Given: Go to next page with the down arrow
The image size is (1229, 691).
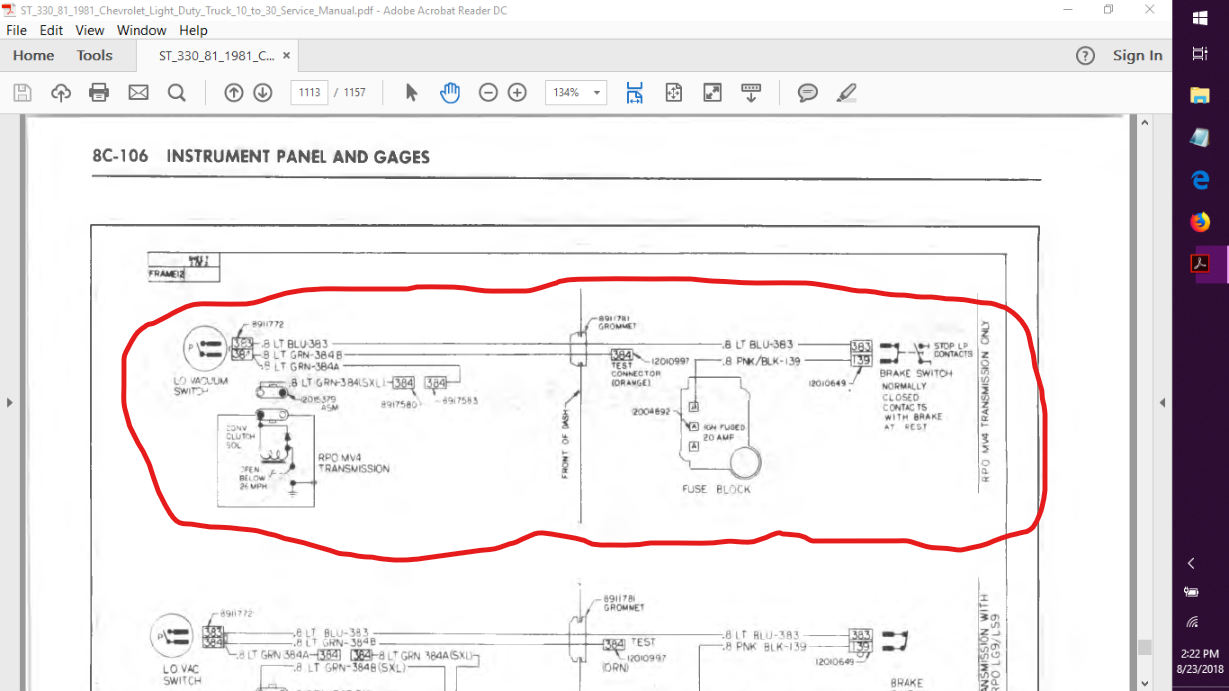Looking at the screenshot, I should pyautogui.click(x=263, y=93).
